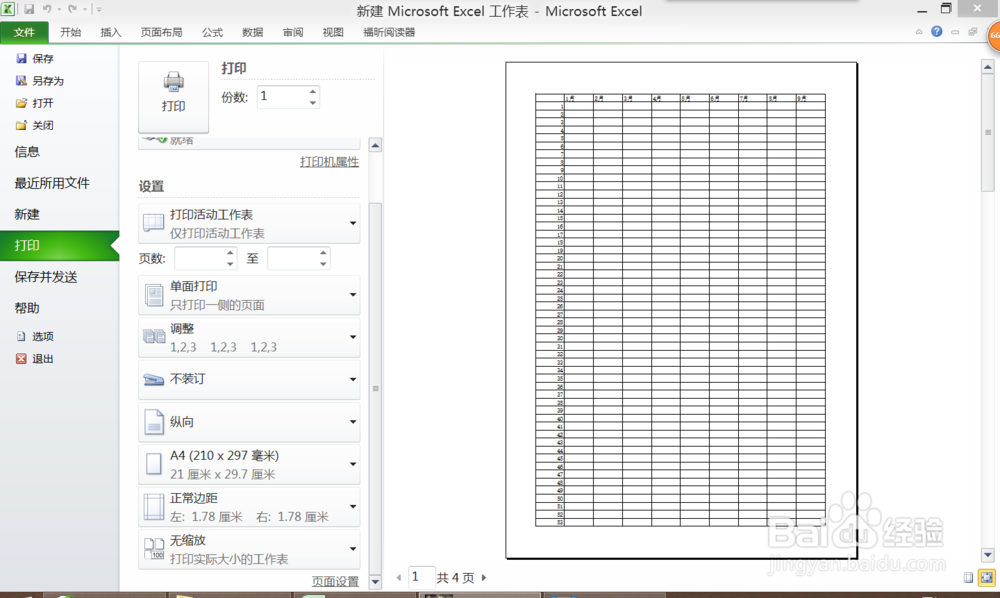Click 保存 (Save) in backstage menu

click(35, 59)
